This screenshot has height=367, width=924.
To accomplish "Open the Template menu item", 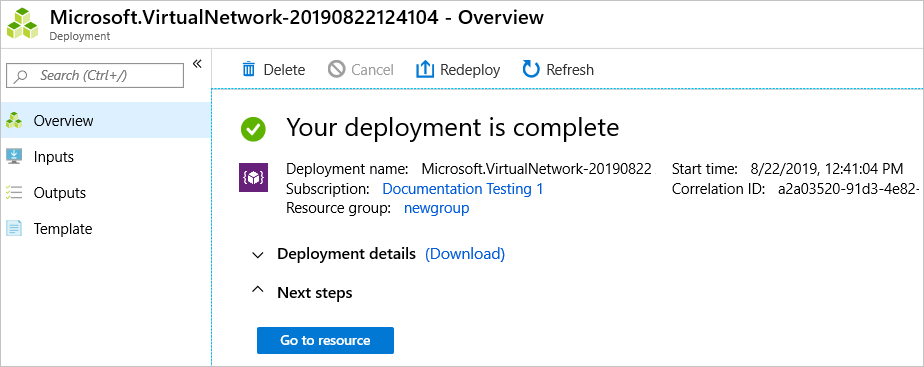I will coord(105,229).
